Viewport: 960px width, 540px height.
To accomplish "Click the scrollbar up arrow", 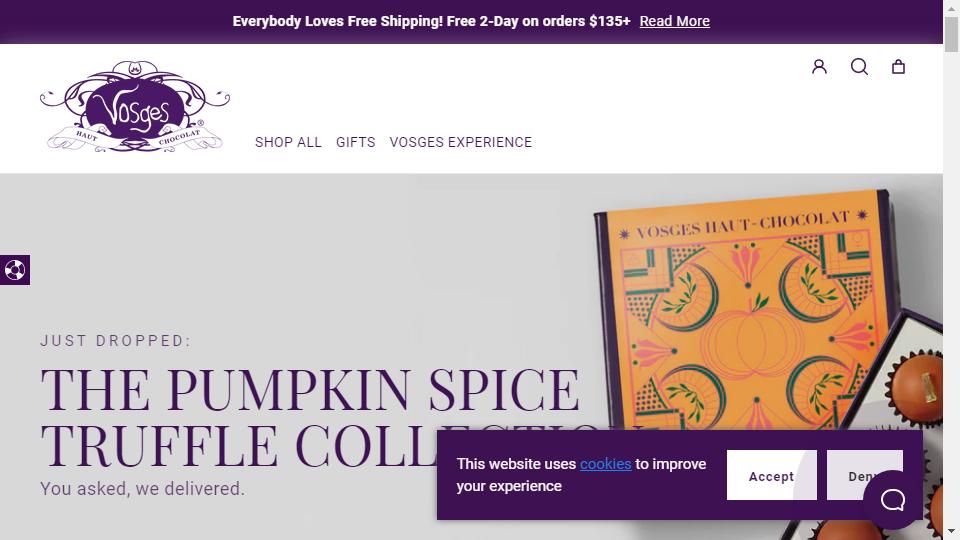I will [x=951, y=8].
